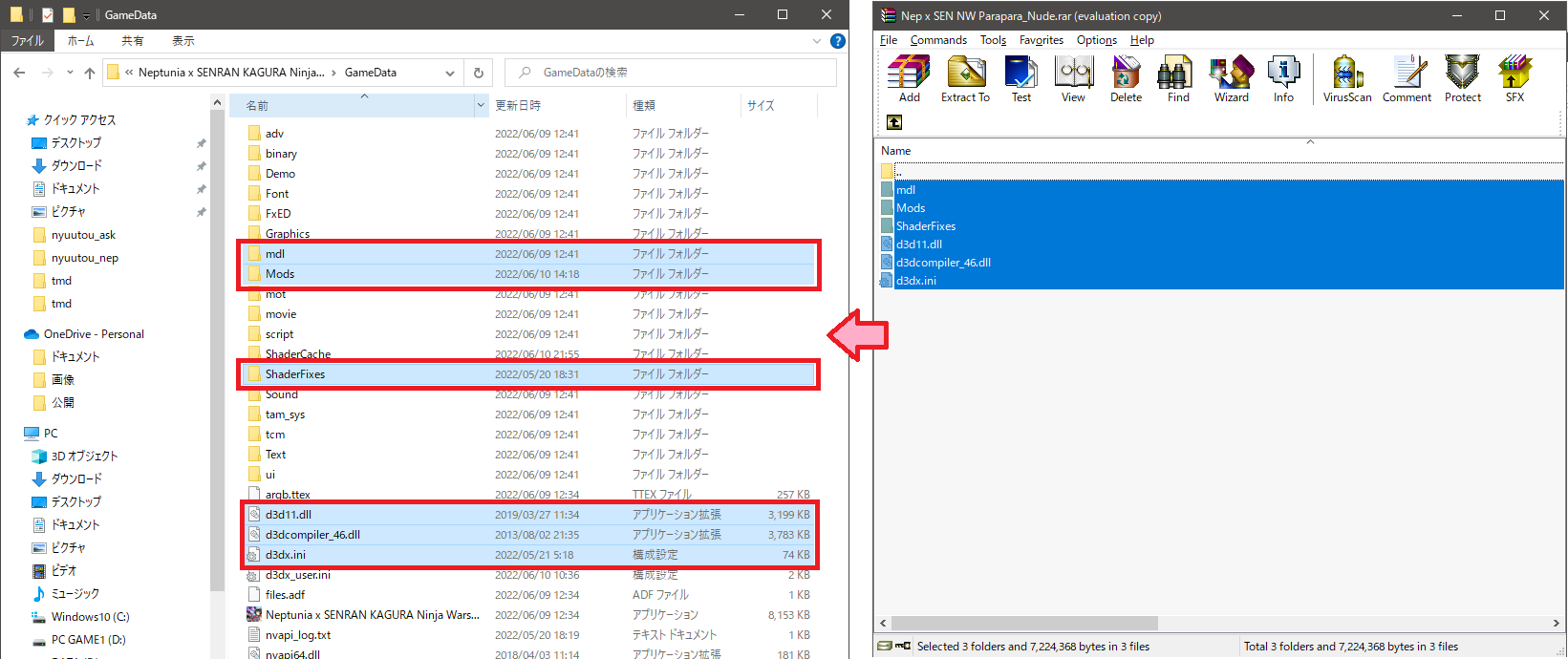Click the Protect archive icon
Viewport: 1568px width, 659px height.
[x=1463, y=78]
